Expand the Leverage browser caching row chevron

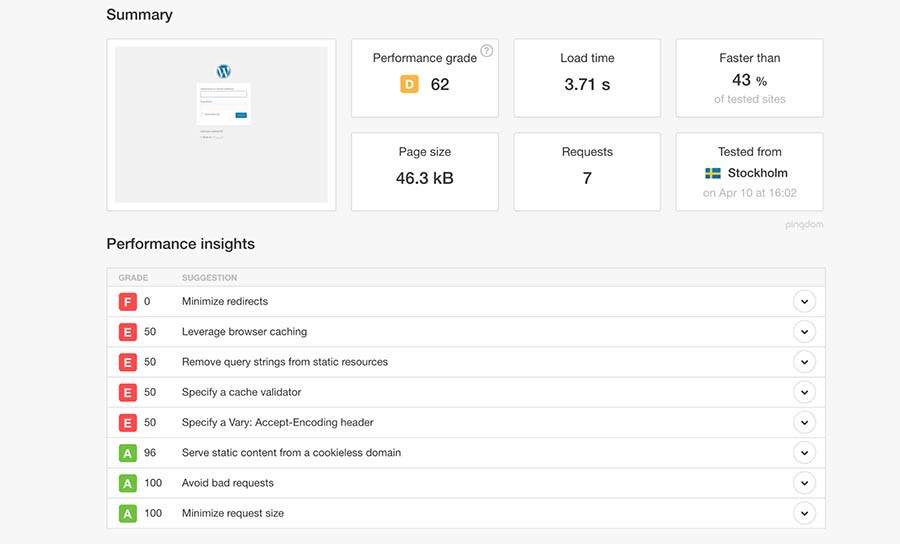coord(803,332)
